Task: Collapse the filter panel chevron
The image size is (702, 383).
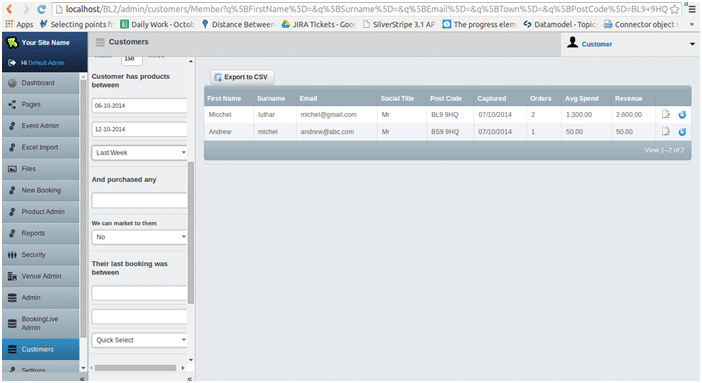Action: coord(190,379)
